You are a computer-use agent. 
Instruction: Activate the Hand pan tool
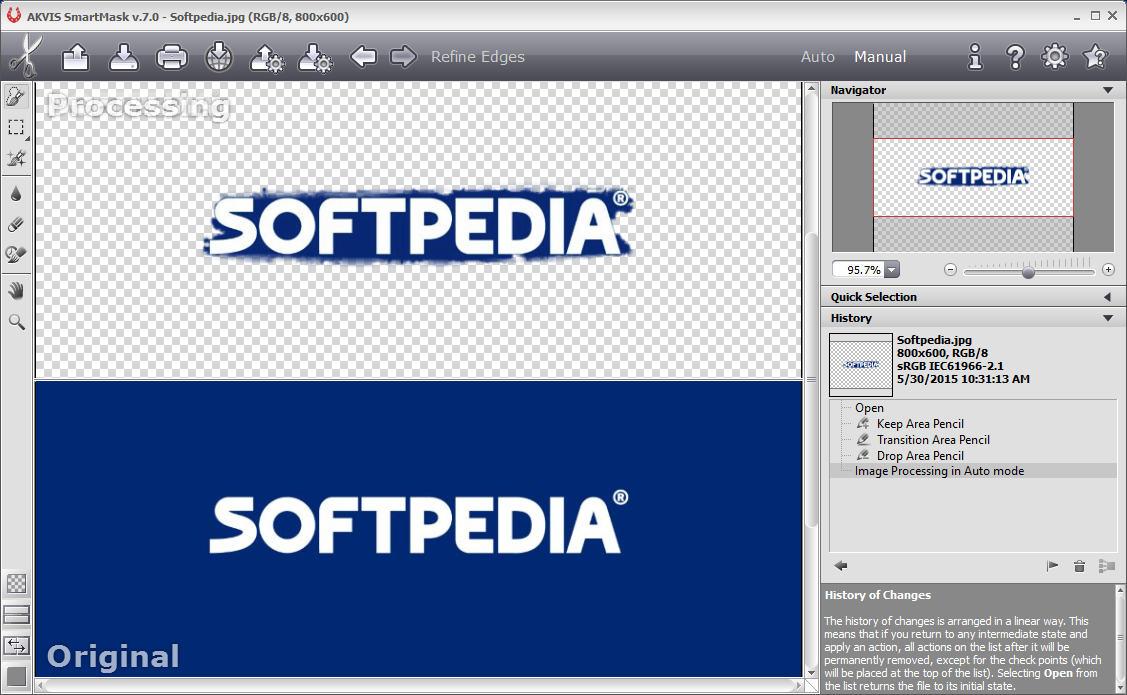[x=16, y=290]
